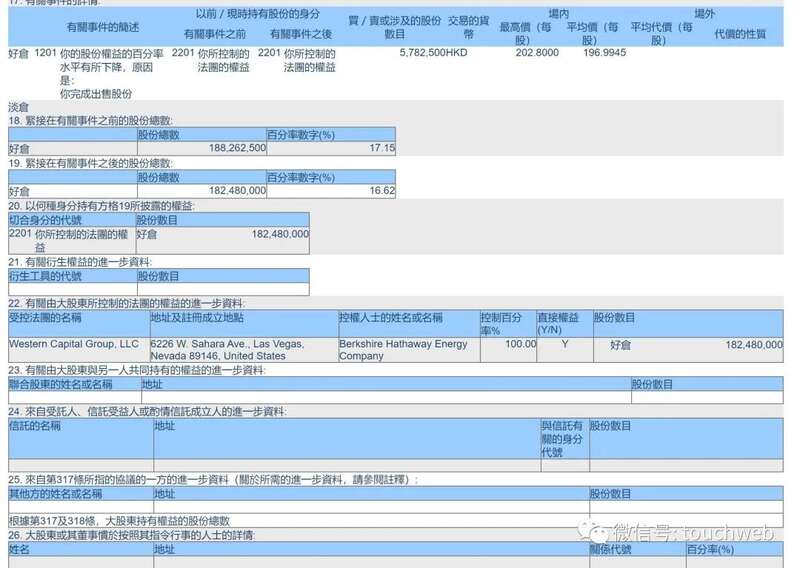
Task: Click percentage figure 17.15
Action: 382,148
